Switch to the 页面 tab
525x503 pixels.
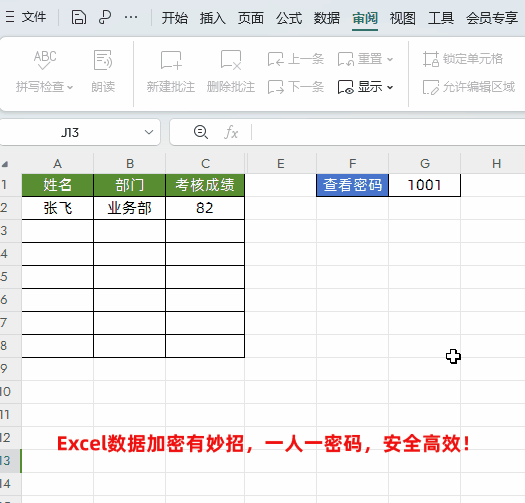[x=250, y=18]
